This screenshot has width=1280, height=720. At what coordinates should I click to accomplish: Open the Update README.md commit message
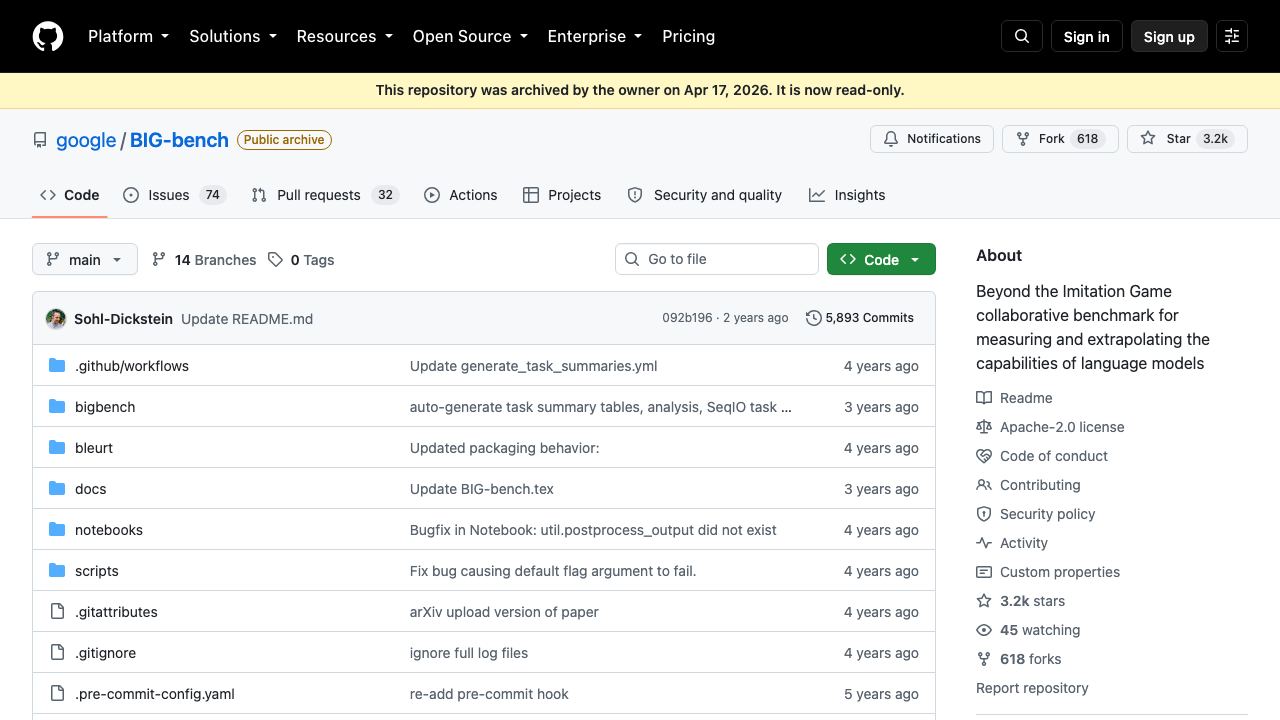[x=247, y=319]
